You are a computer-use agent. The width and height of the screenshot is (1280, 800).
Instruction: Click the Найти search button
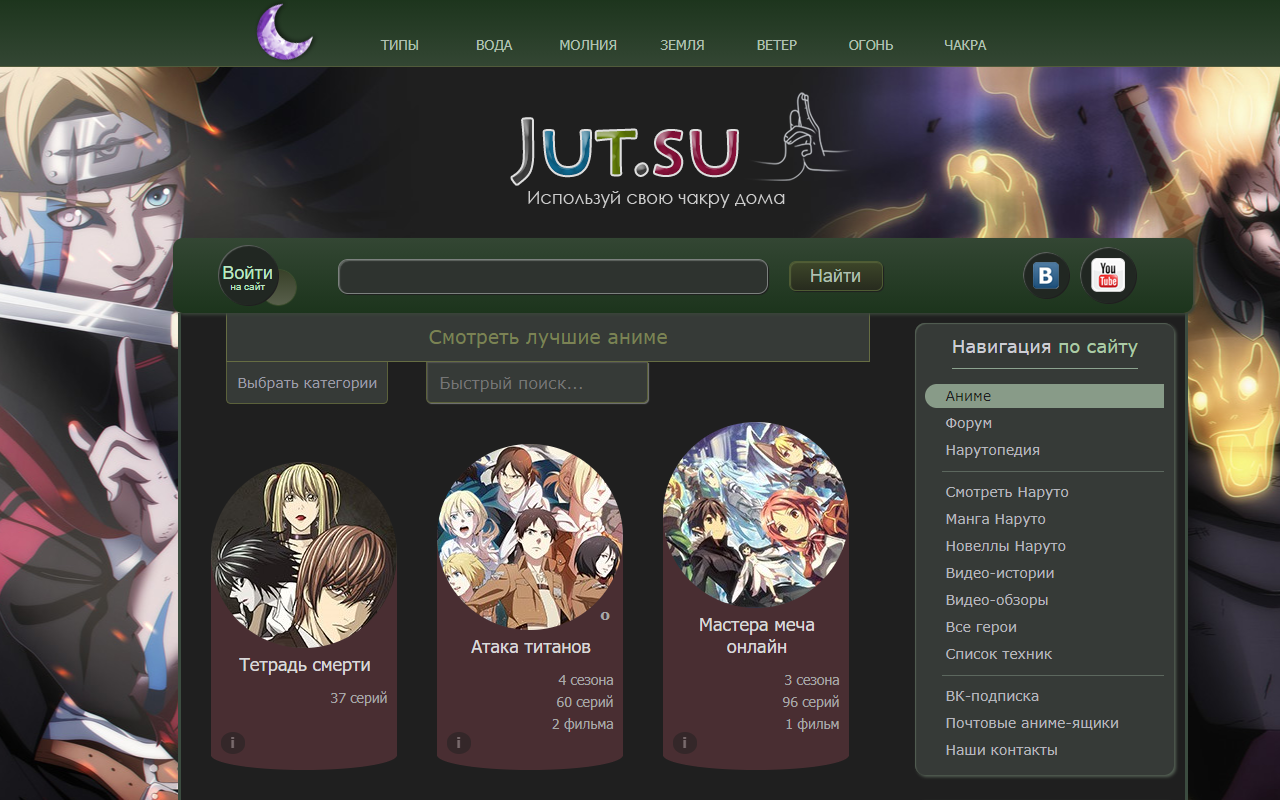836,276
